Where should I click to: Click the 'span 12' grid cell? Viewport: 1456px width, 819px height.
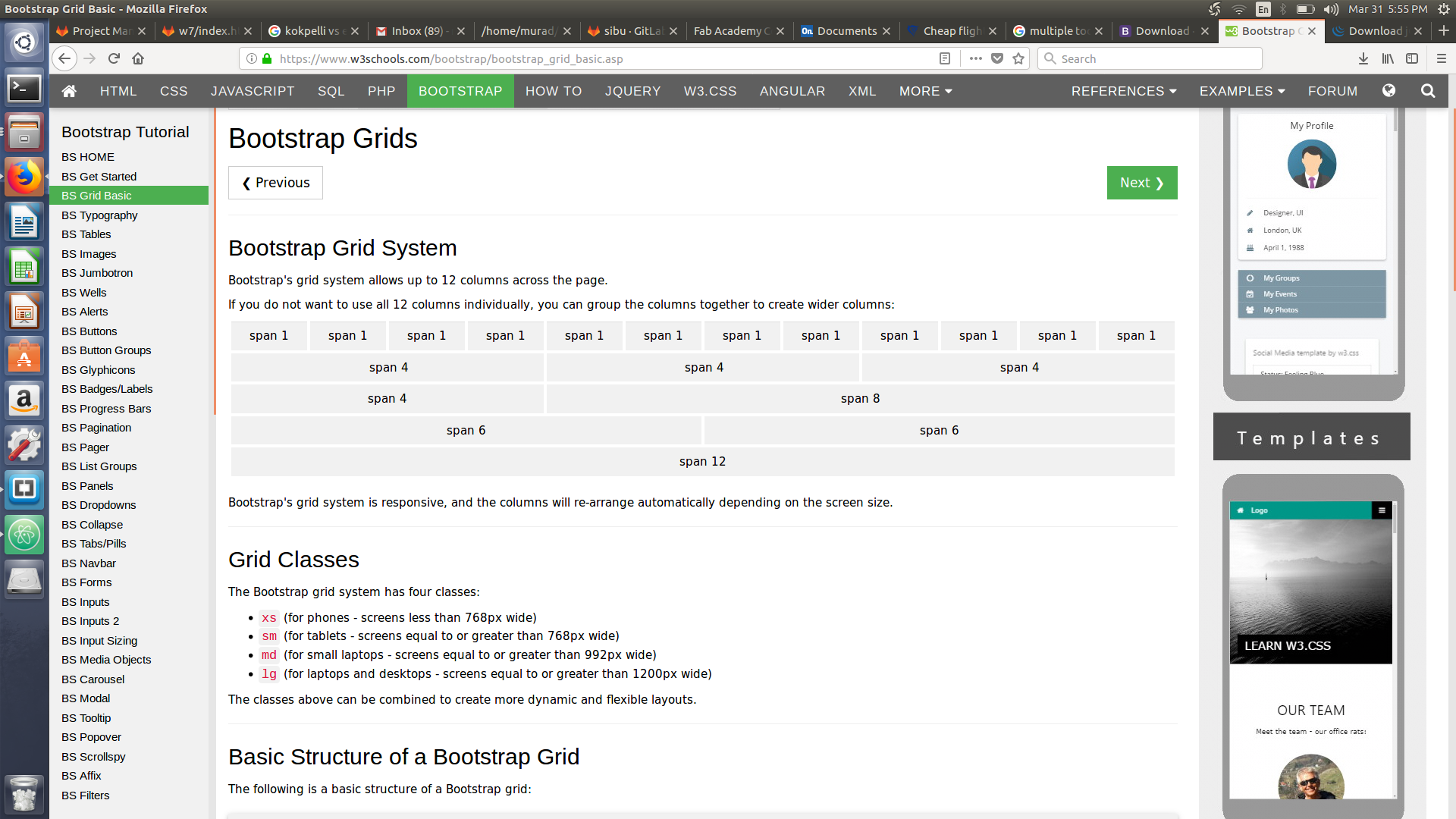(x=702, y=462)
